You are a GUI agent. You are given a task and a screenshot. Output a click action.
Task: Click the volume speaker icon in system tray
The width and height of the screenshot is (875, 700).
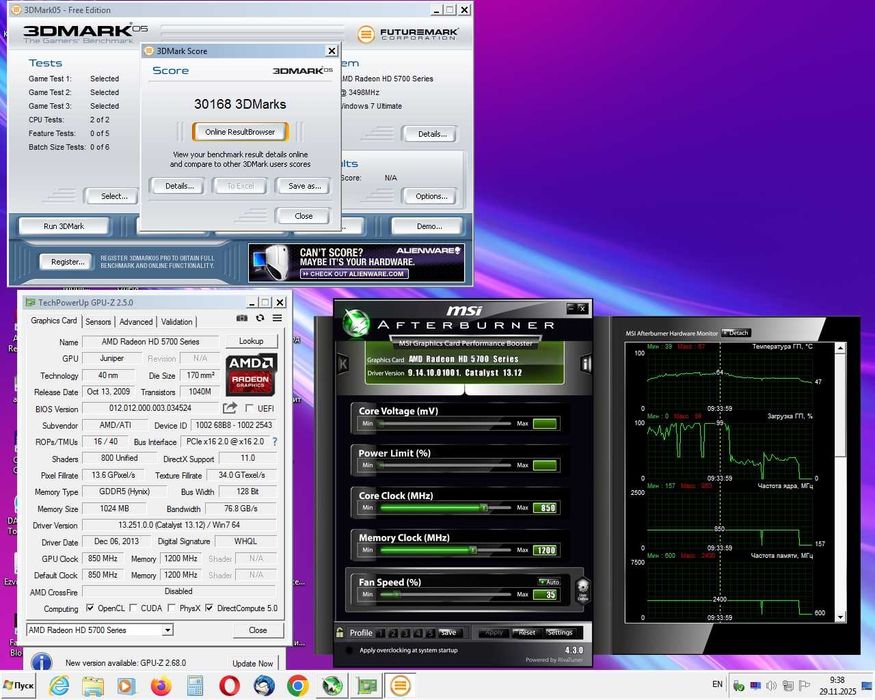771,685
